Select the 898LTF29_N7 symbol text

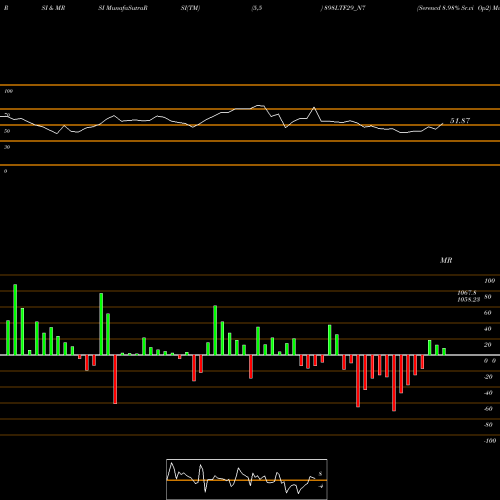(x=345, y=8)
